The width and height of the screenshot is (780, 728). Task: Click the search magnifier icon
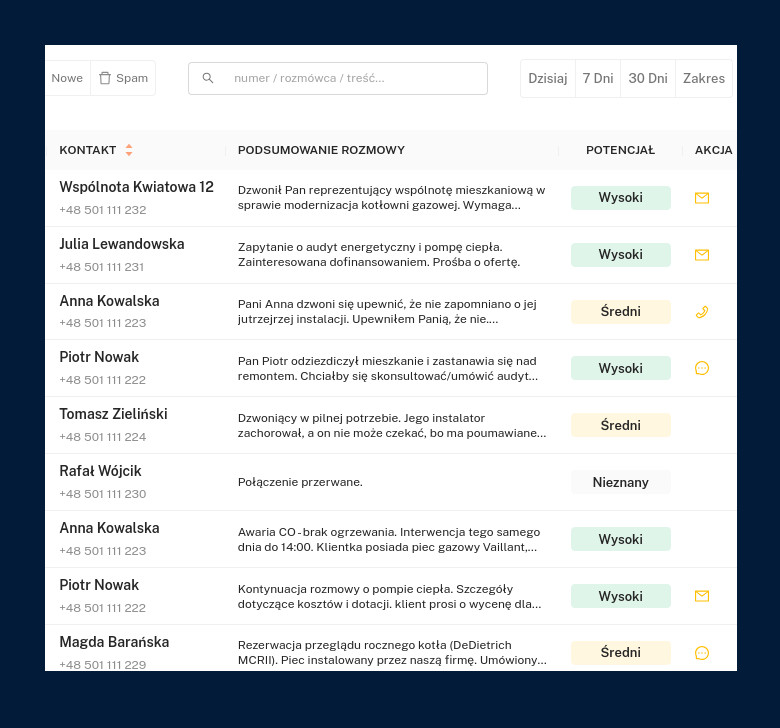[x=208, y=78]
